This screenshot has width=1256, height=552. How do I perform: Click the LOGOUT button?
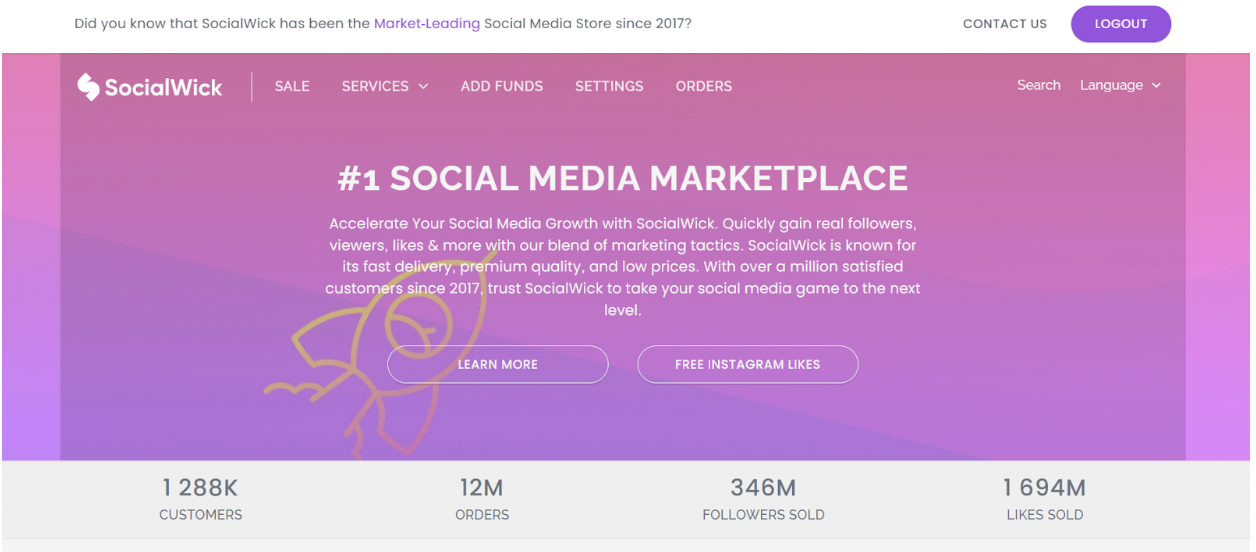pos(1121,24)
